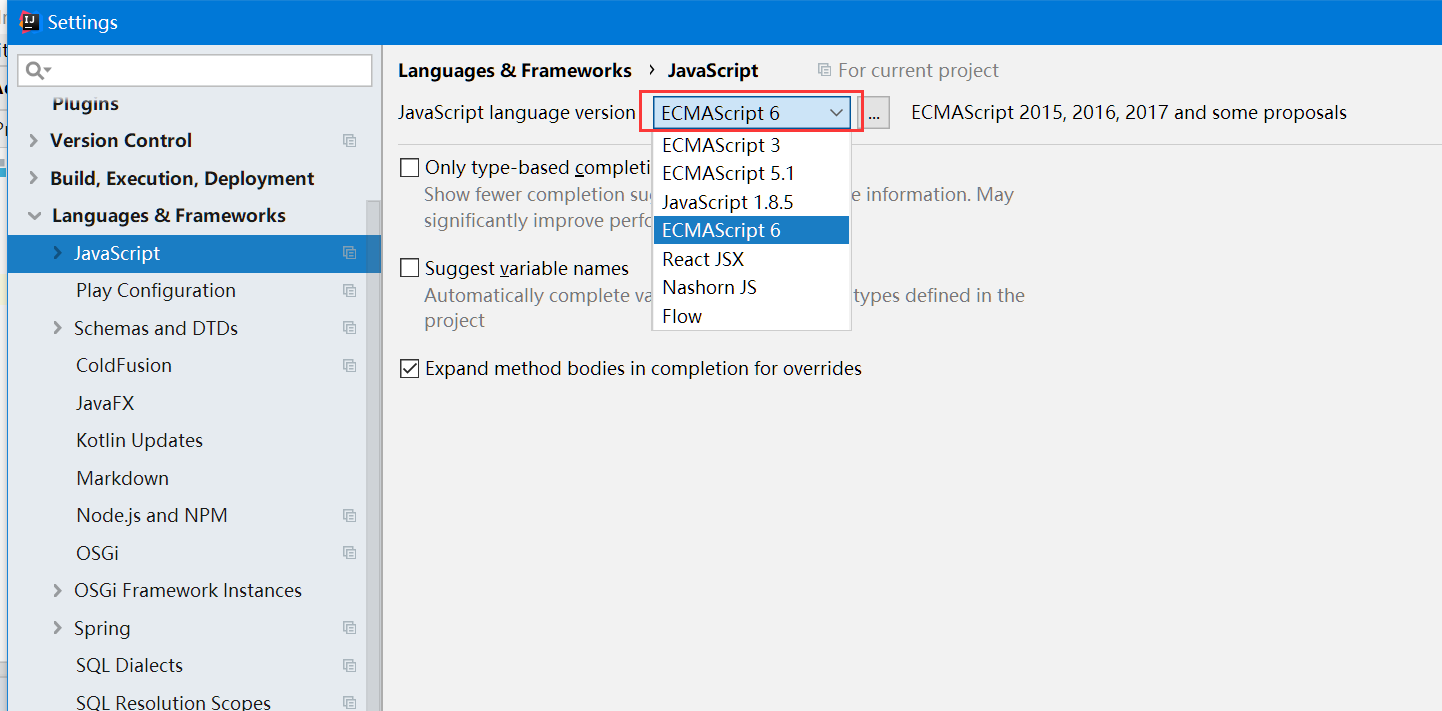Click project-level icon next to ColdFusion

[349, 366]
